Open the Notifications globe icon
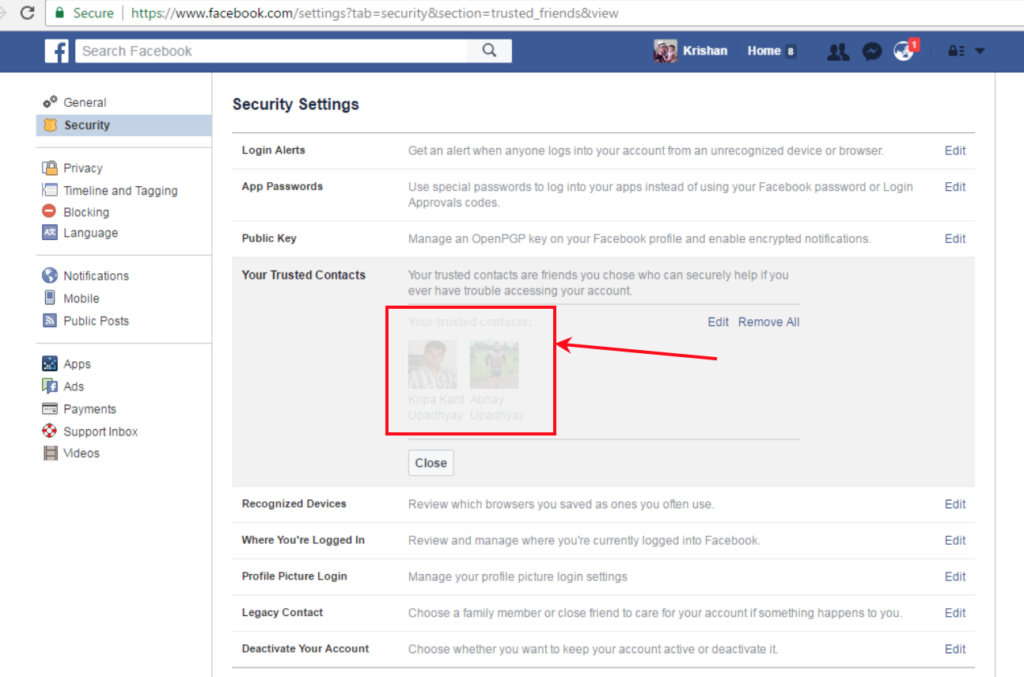This screenshot has height=677, width=1024. click(904, 52)
